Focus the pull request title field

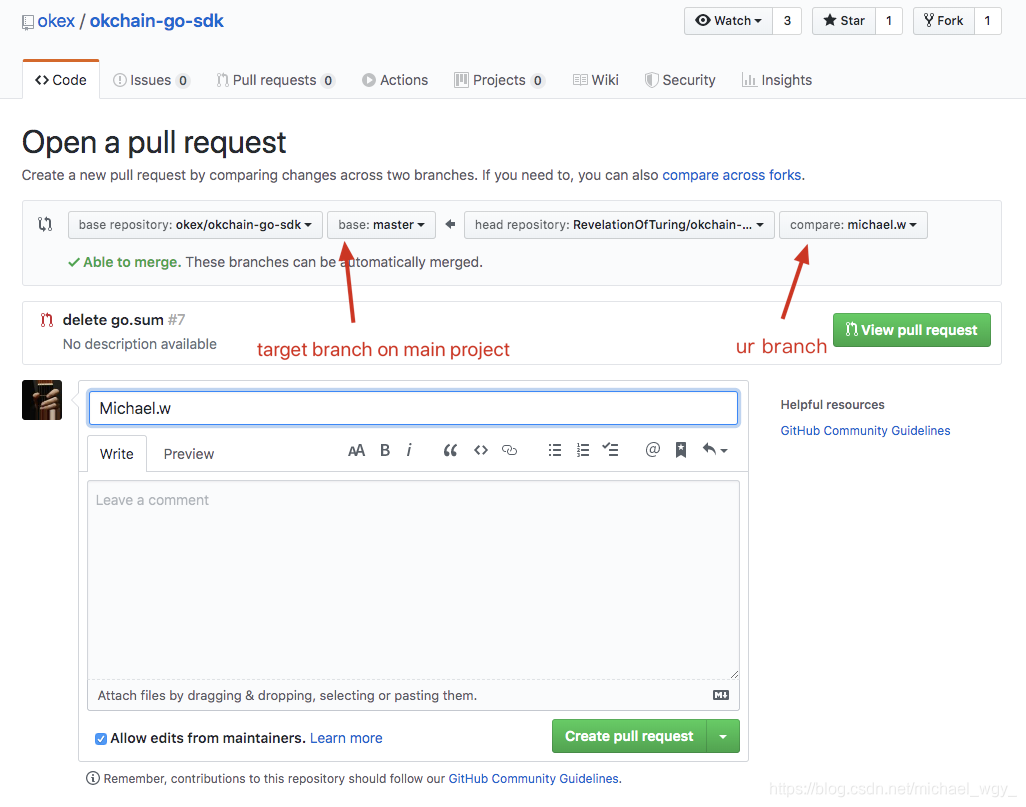tap(414, 408)
